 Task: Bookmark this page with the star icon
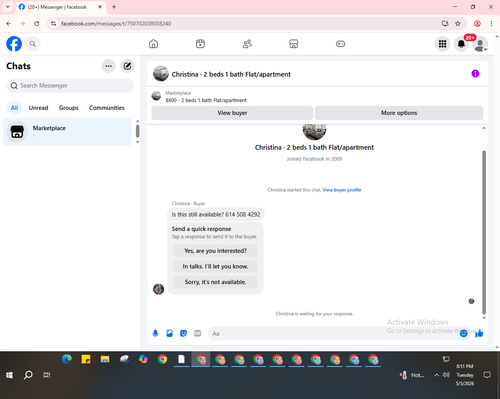tap(458, 23)
